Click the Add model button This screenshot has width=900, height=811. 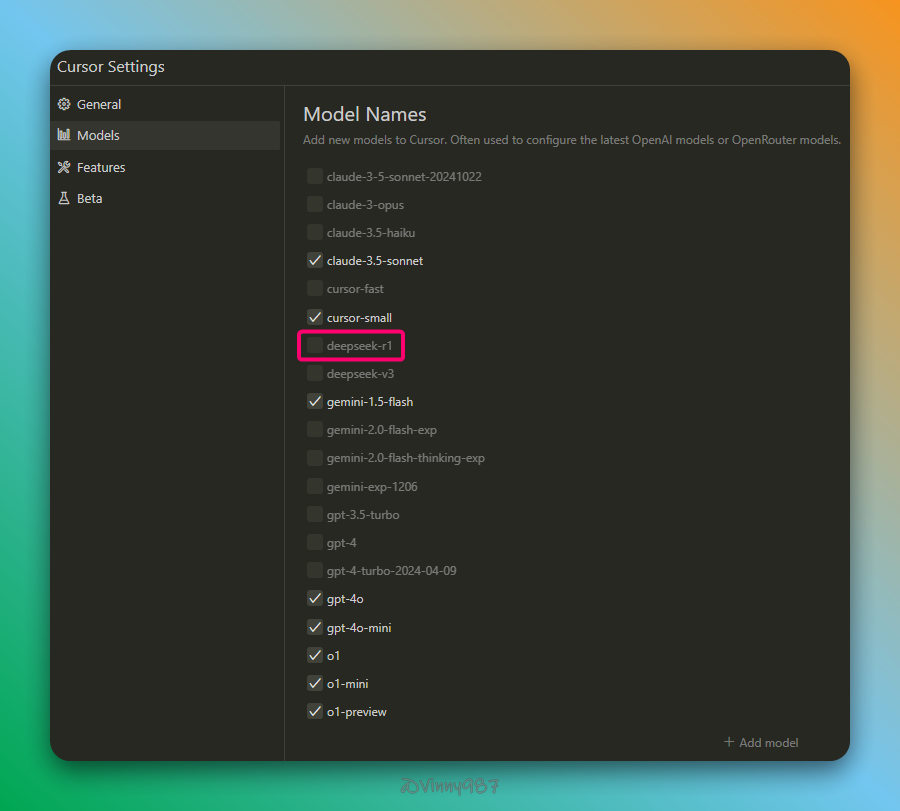point(761,742)
